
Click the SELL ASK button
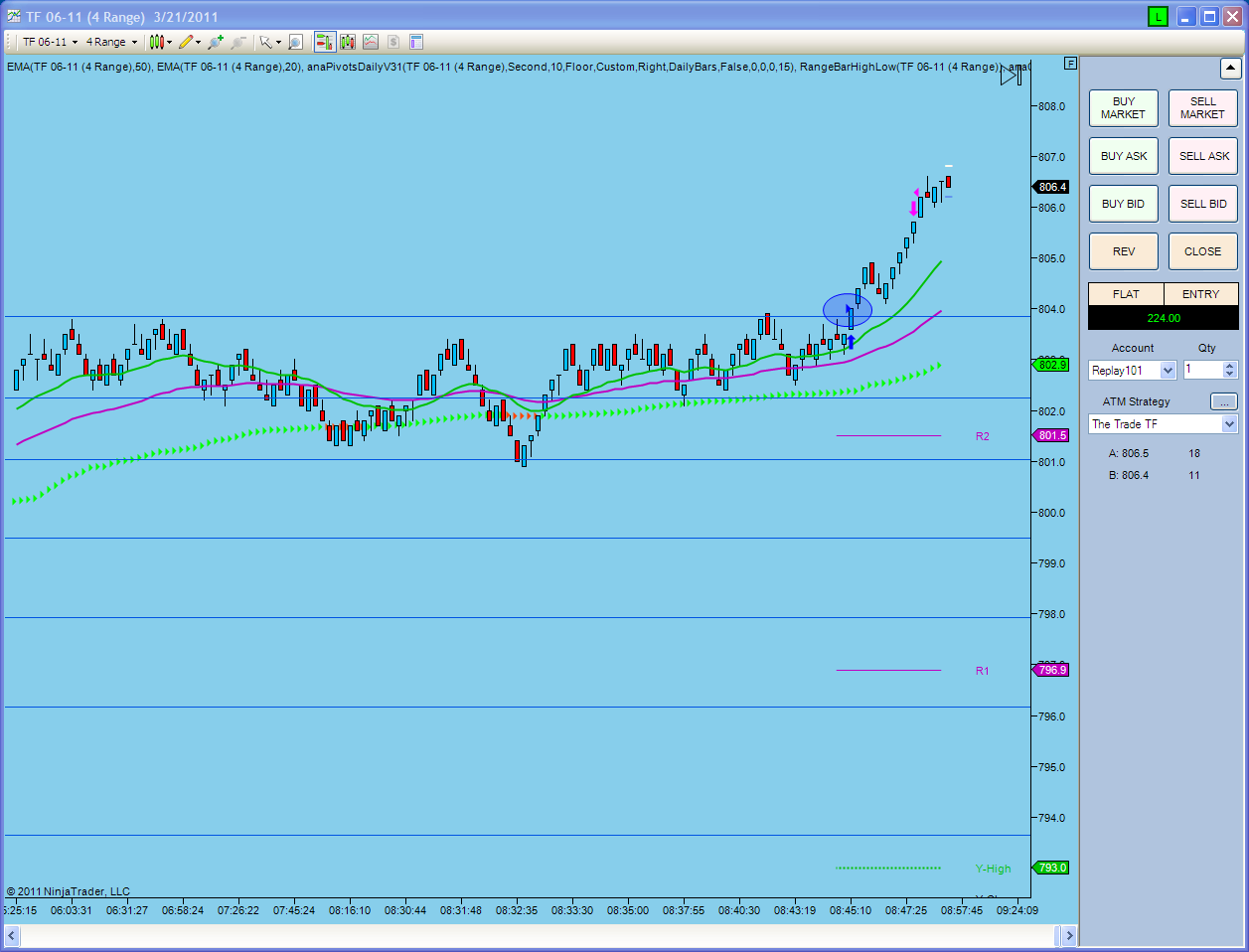(x=1202, y=156)
